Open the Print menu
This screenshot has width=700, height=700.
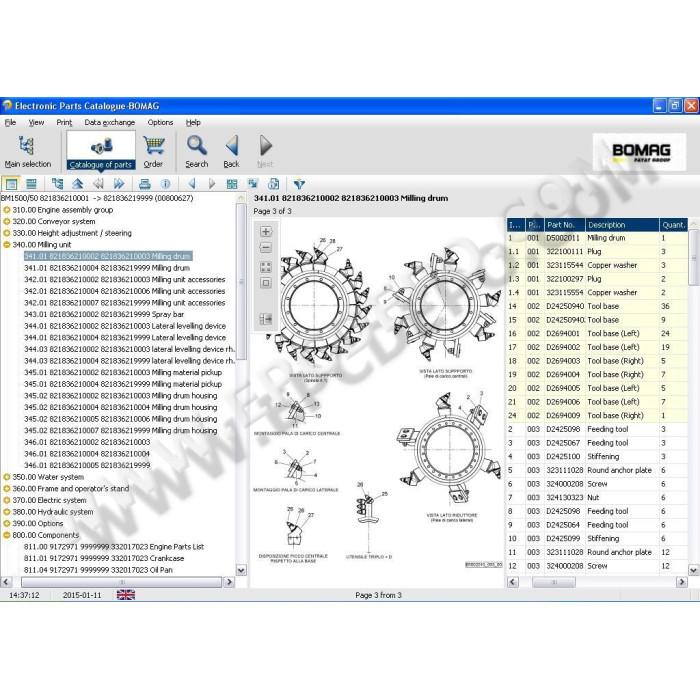click(x=64, y=122)
